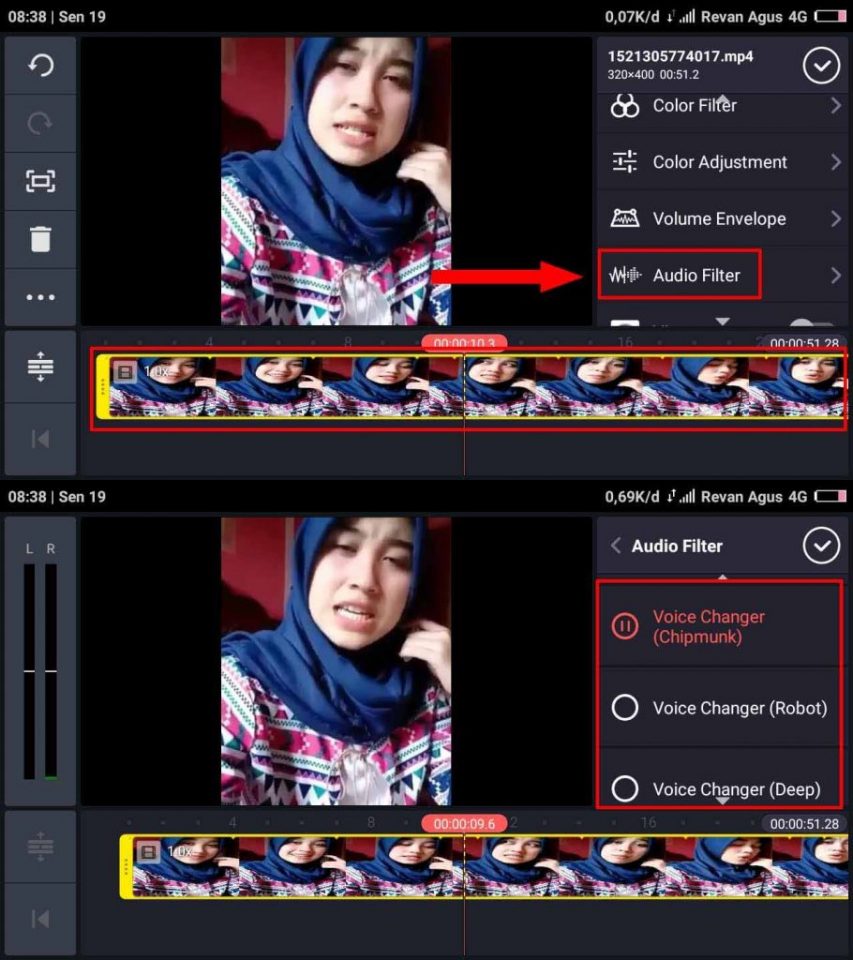
Task: Deselect Voice Changer (Chipmunk) radio
Action: point(625,626)
